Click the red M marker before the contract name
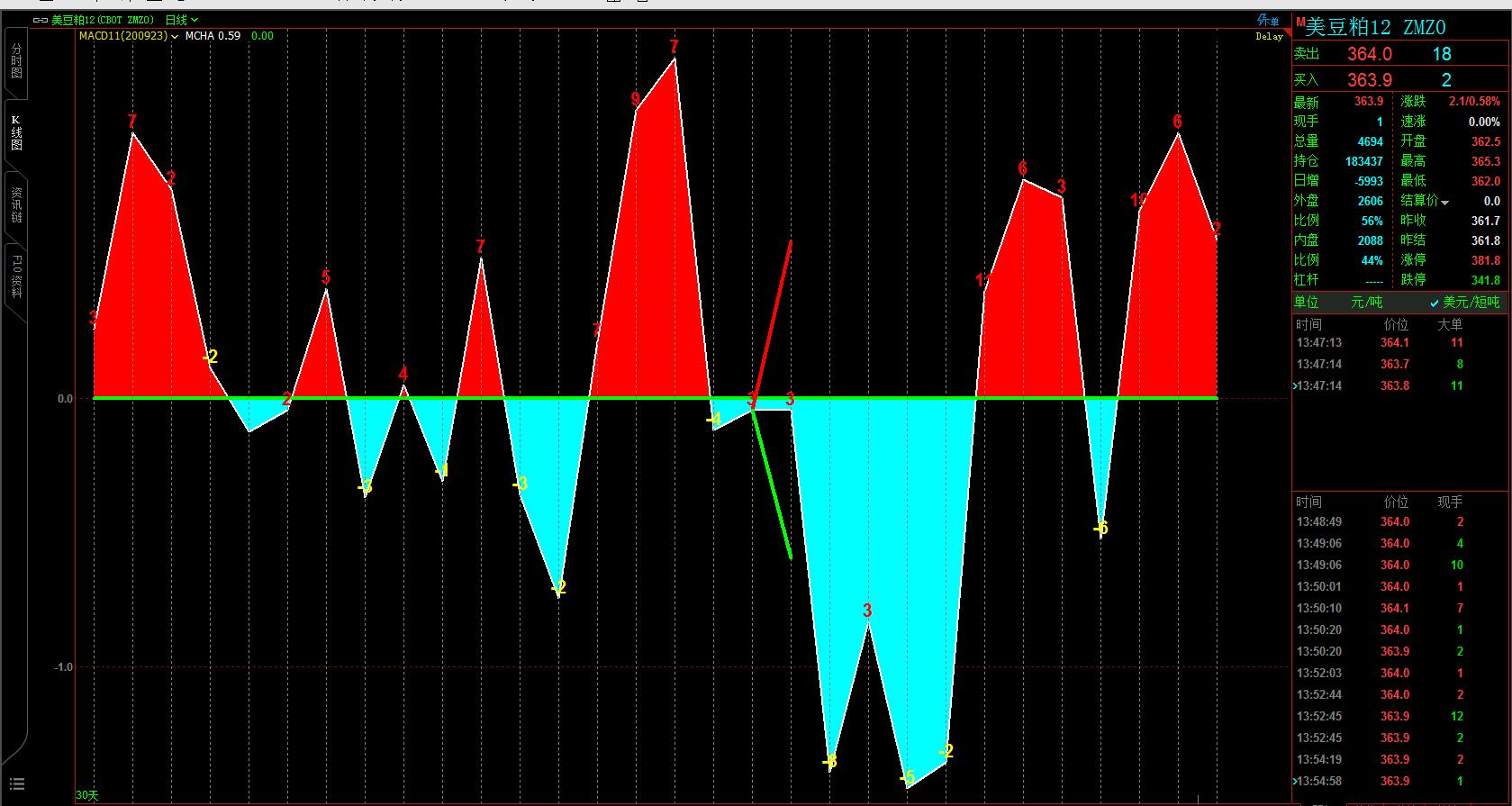Screen dimensions: 1512x806 (x=1299, y=23)
